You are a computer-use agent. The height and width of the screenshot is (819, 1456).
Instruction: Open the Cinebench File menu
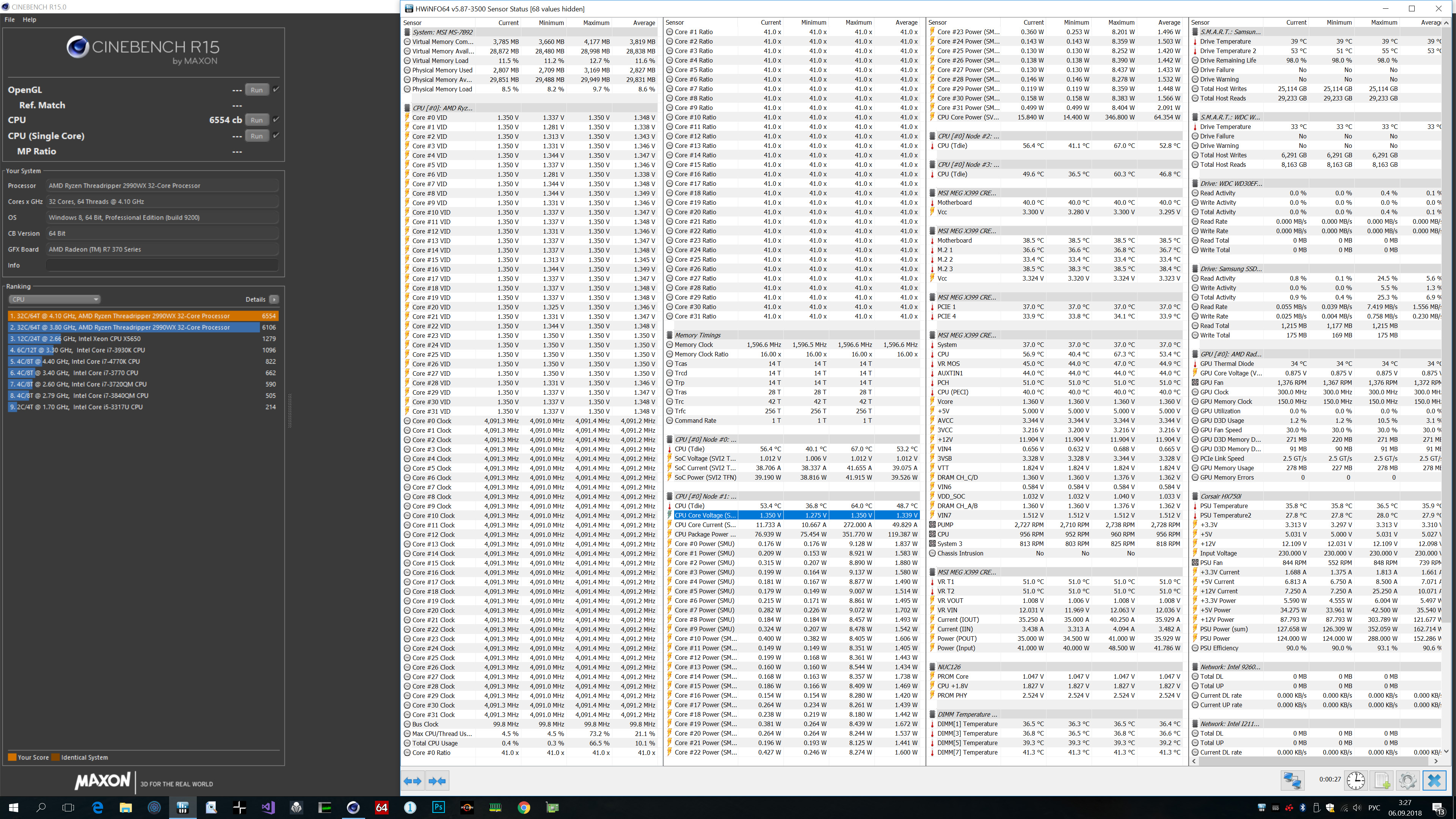tap(9, 19)
